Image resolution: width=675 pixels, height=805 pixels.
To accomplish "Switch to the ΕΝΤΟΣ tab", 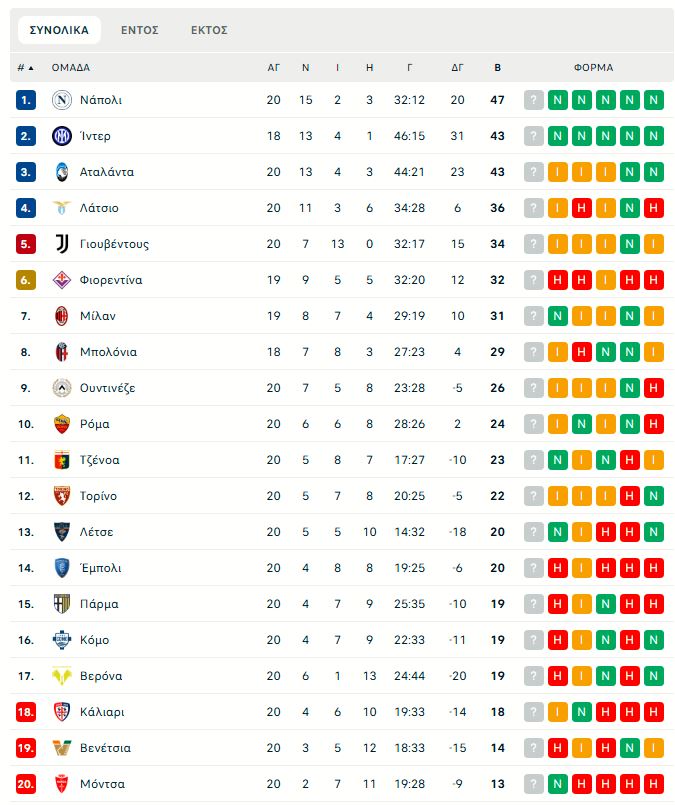I will point(140,30).
